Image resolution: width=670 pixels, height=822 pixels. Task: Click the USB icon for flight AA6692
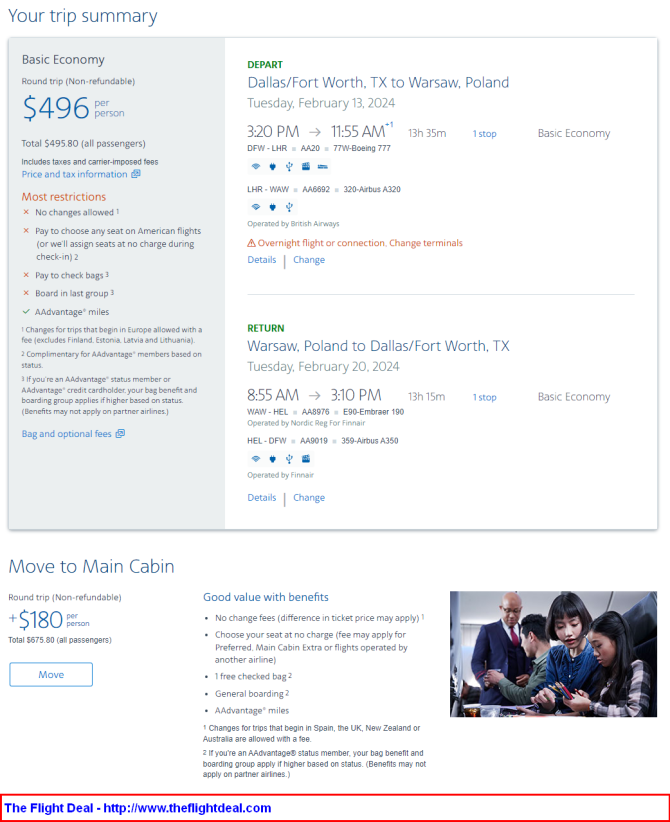coord(288,207)
